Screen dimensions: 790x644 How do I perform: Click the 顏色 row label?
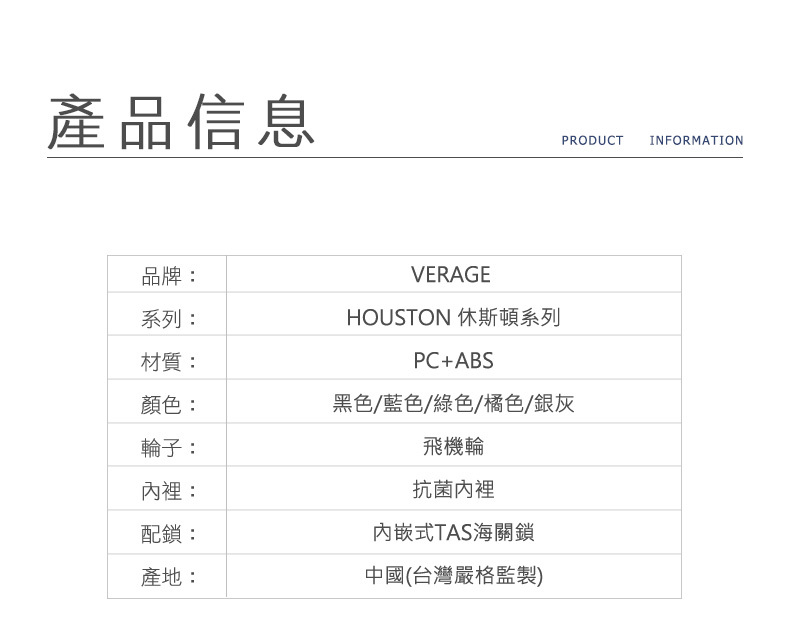(168, 405)
